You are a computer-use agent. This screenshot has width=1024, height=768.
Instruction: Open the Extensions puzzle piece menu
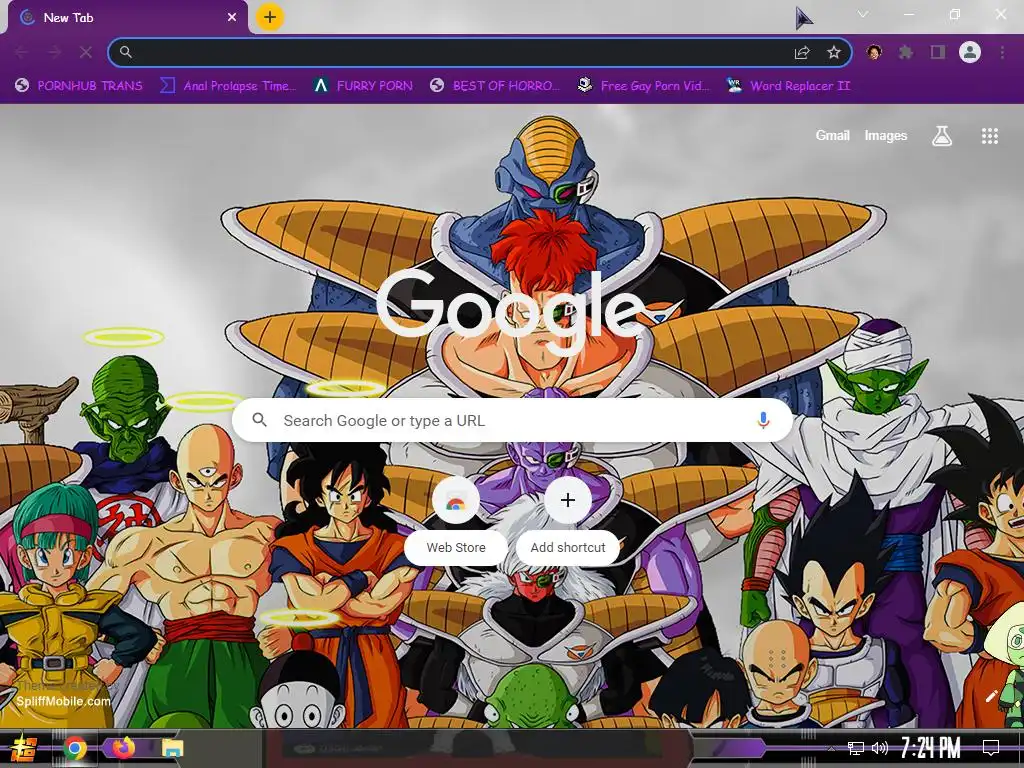pyautogui.click(x=906, y=52)
